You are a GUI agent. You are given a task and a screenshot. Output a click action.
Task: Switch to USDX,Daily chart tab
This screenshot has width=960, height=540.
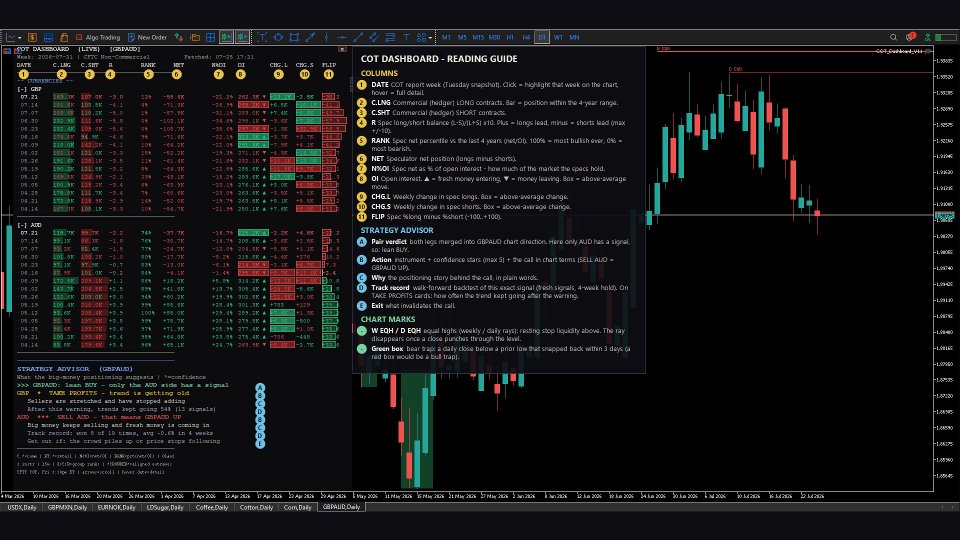click(22, 508)
